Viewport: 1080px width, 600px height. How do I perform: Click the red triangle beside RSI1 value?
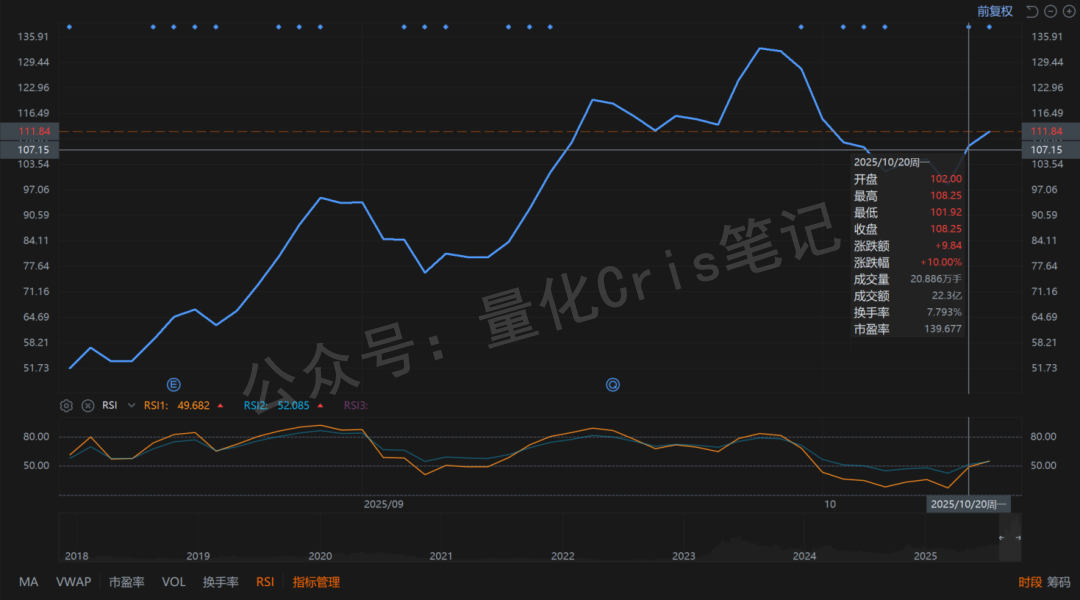tap(220, 406)
